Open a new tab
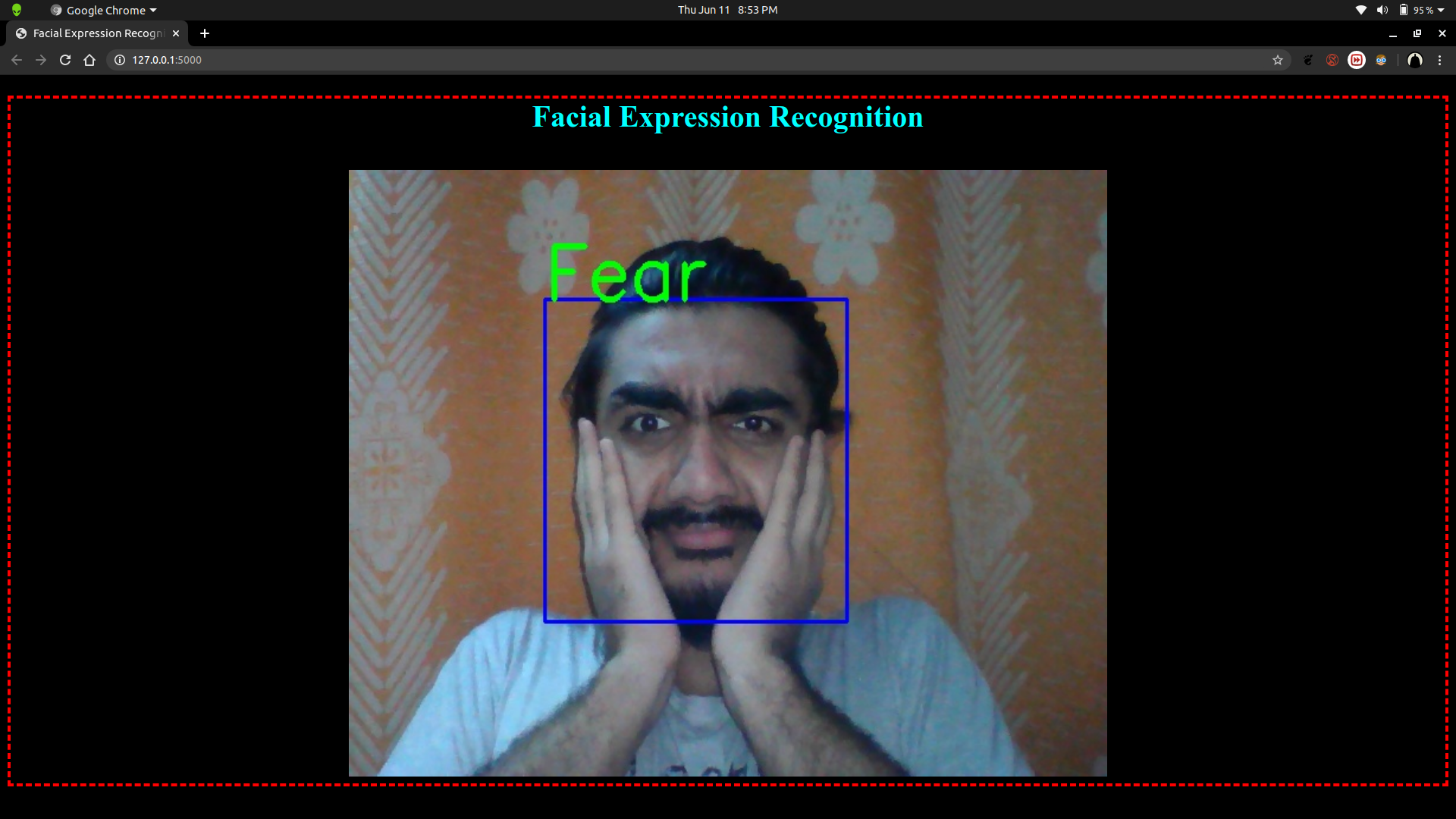The image size is (1456, 819). tap(205, 33)
